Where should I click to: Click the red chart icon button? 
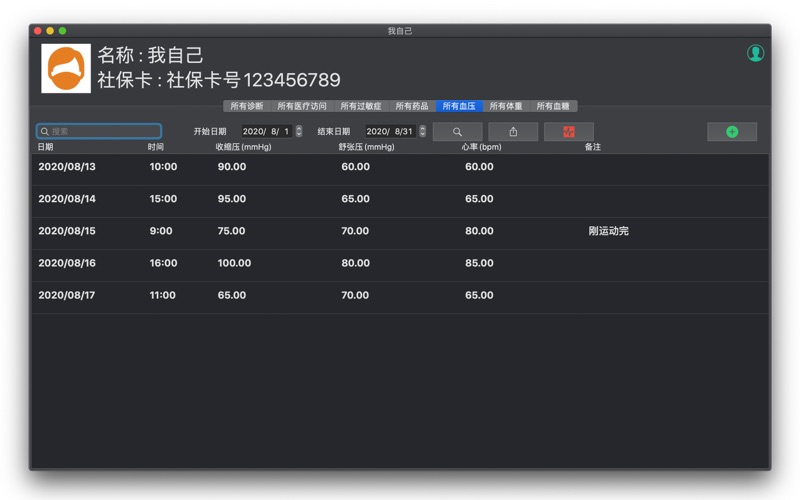[569, 132]
